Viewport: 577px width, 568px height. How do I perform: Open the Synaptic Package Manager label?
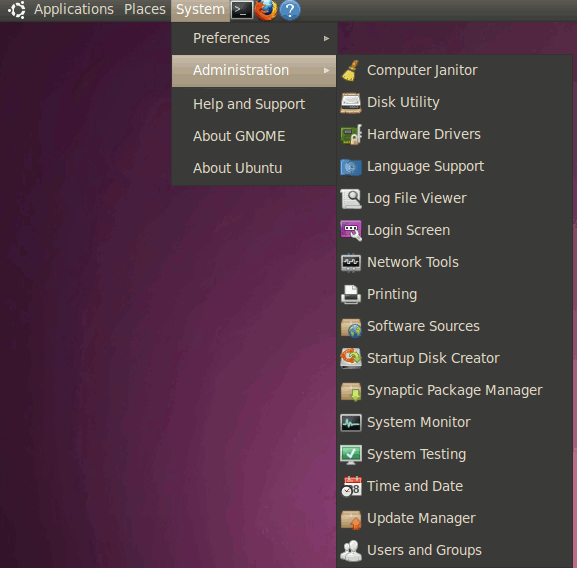point(454,391)
